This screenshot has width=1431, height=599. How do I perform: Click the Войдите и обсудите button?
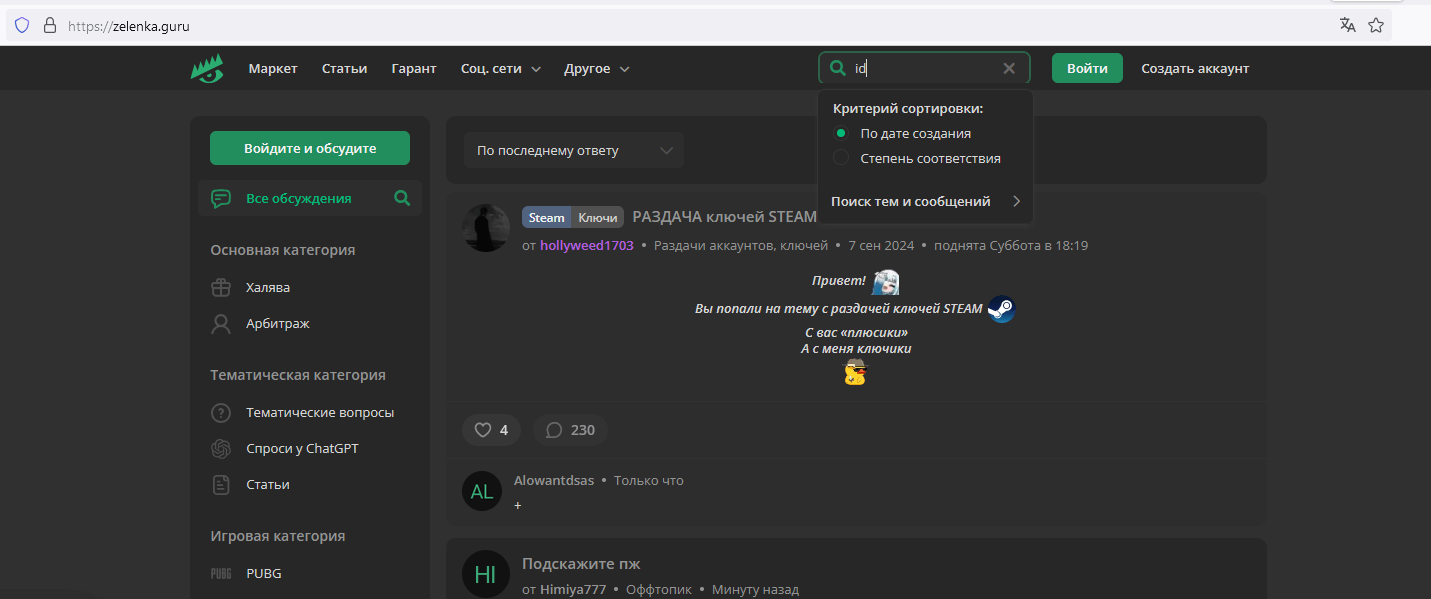click(310, 148)
